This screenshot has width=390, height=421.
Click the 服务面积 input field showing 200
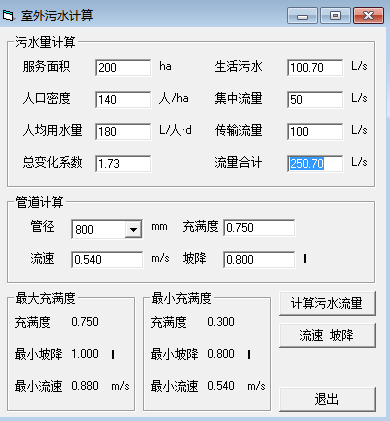click(x=123, y=68)
